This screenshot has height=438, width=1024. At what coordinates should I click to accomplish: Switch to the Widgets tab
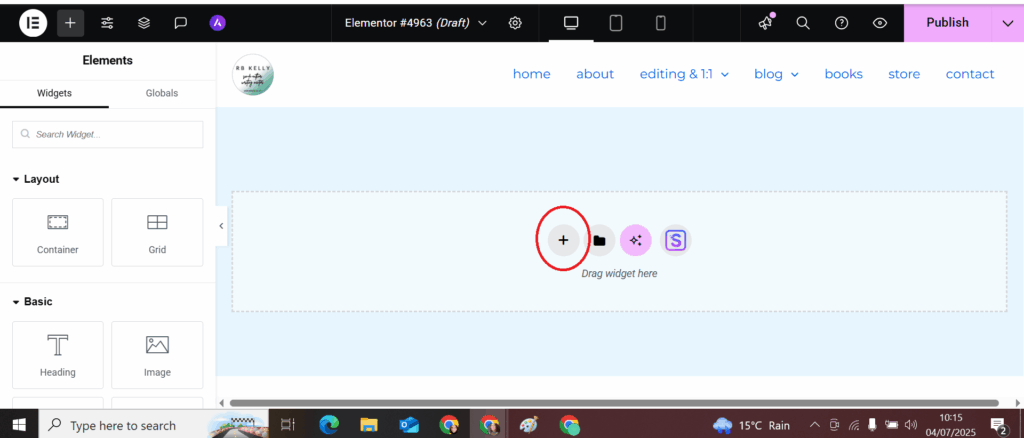tap(54, 93)
